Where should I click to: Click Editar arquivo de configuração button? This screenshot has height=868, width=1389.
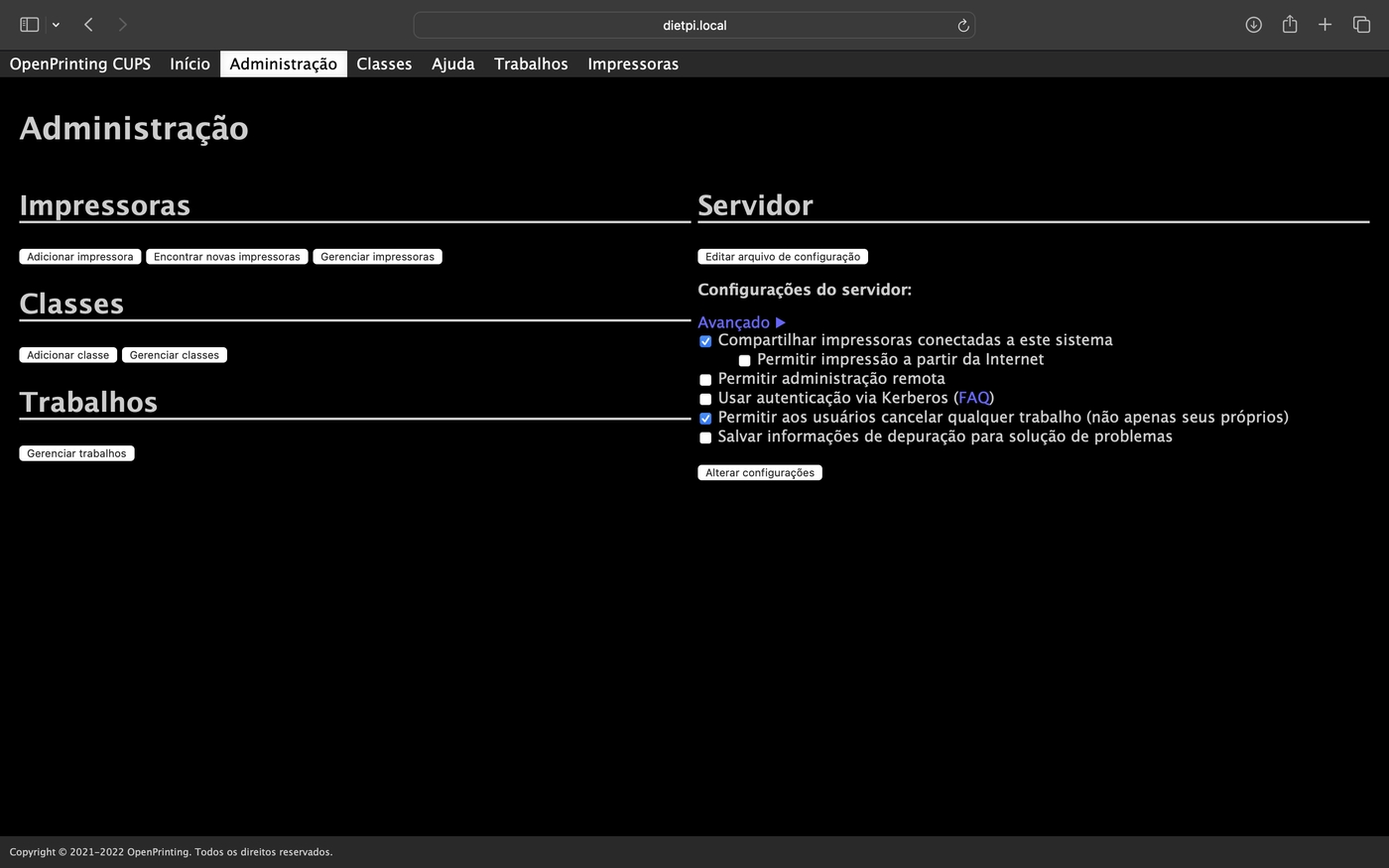782,257
